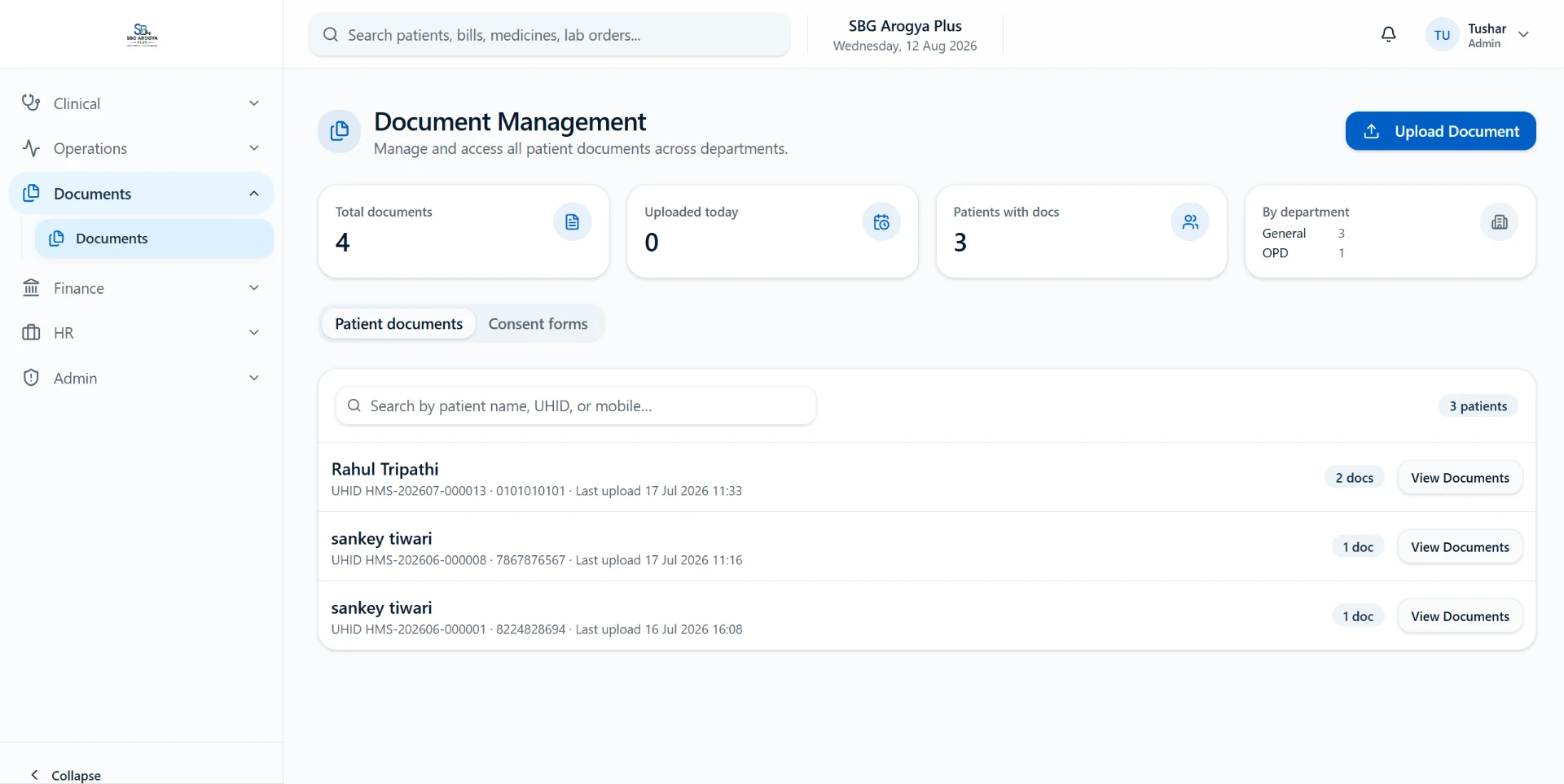
Task: View Documents for Rahul Tripathi
Action: click(x=1460, y=478)
